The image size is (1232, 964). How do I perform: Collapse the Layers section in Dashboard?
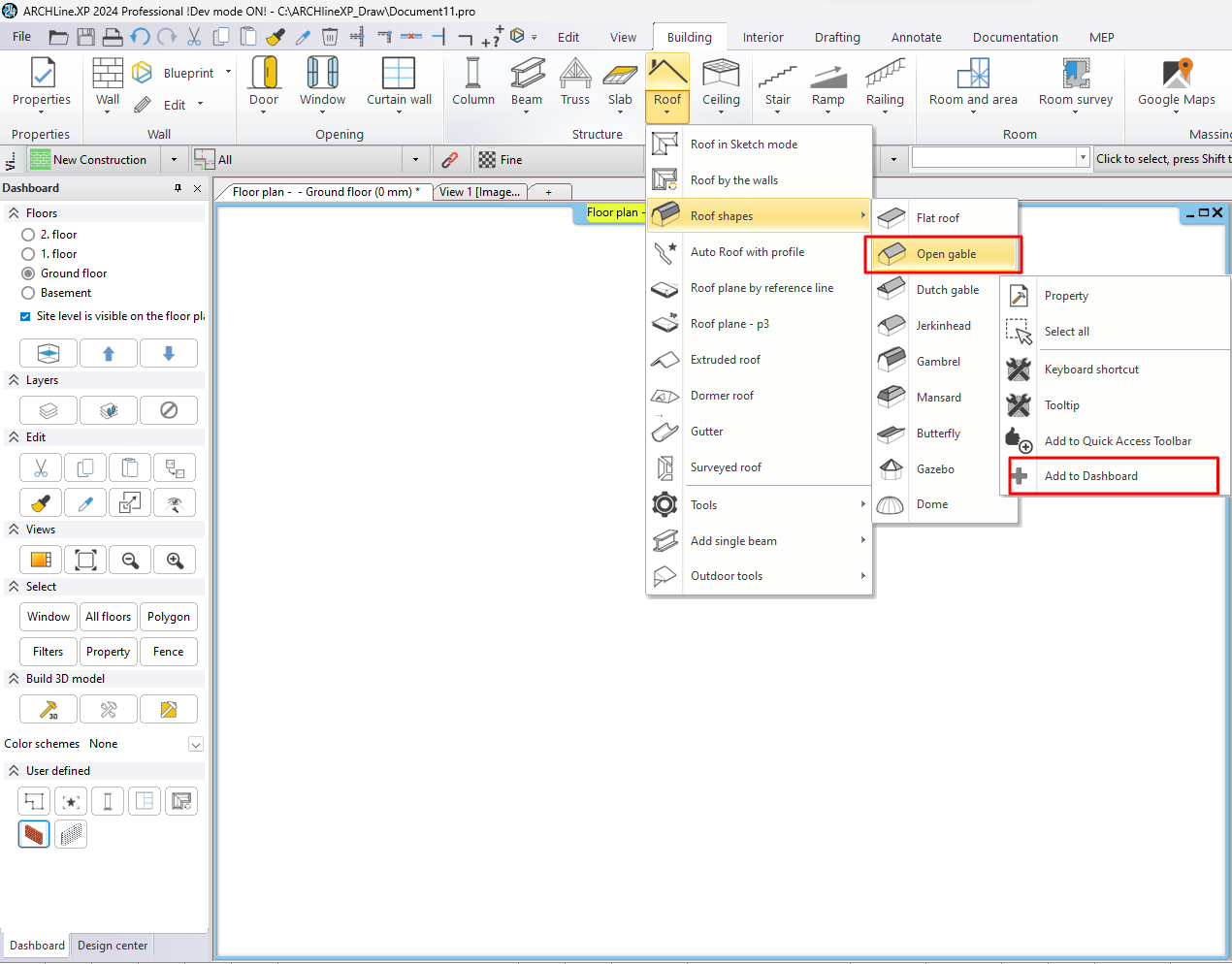click(14, 380)
